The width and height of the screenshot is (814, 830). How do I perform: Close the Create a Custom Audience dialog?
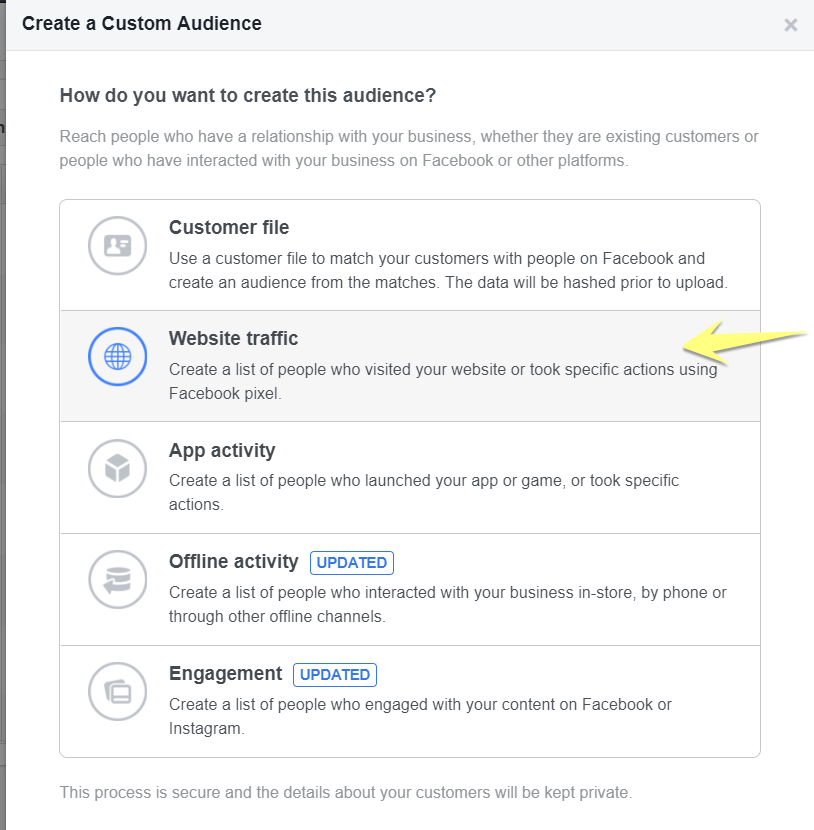click(791, 25)
